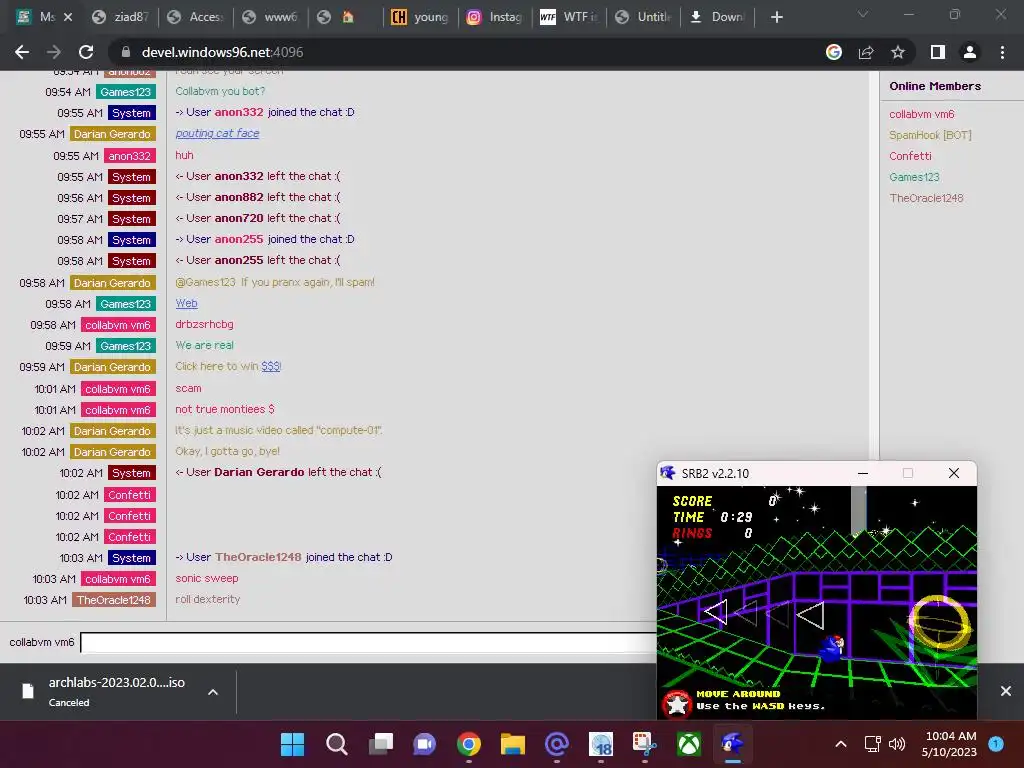This screenshot has height=768, width=1024.
Task: Toggle the browser side panel icon
Action: click(938, 52)
